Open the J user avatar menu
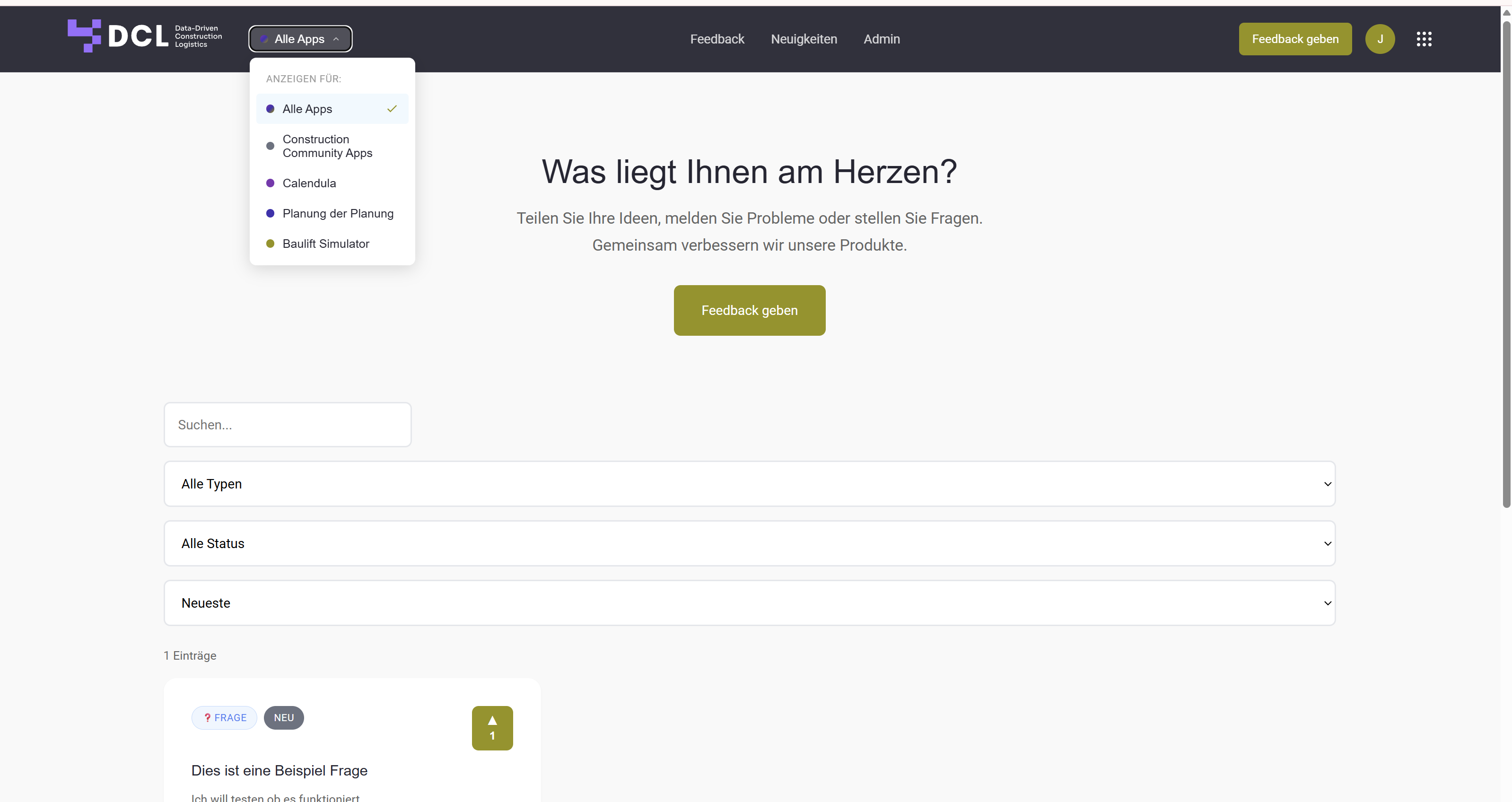Screen dimensions: 1512x802 pos(1380,39)
